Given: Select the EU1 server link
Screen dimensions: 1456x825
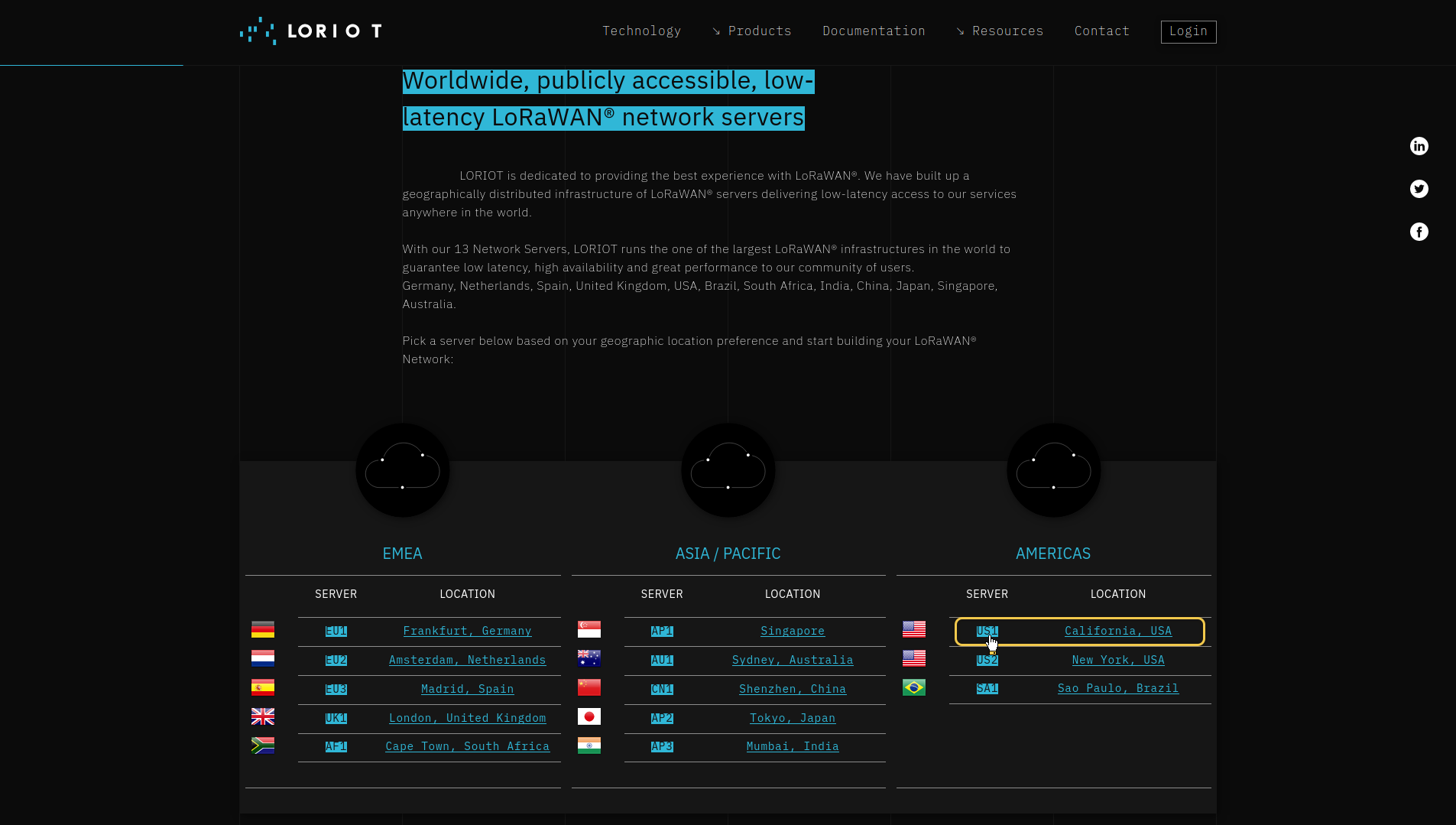Looking at the screenshot, I should [336, 631].
